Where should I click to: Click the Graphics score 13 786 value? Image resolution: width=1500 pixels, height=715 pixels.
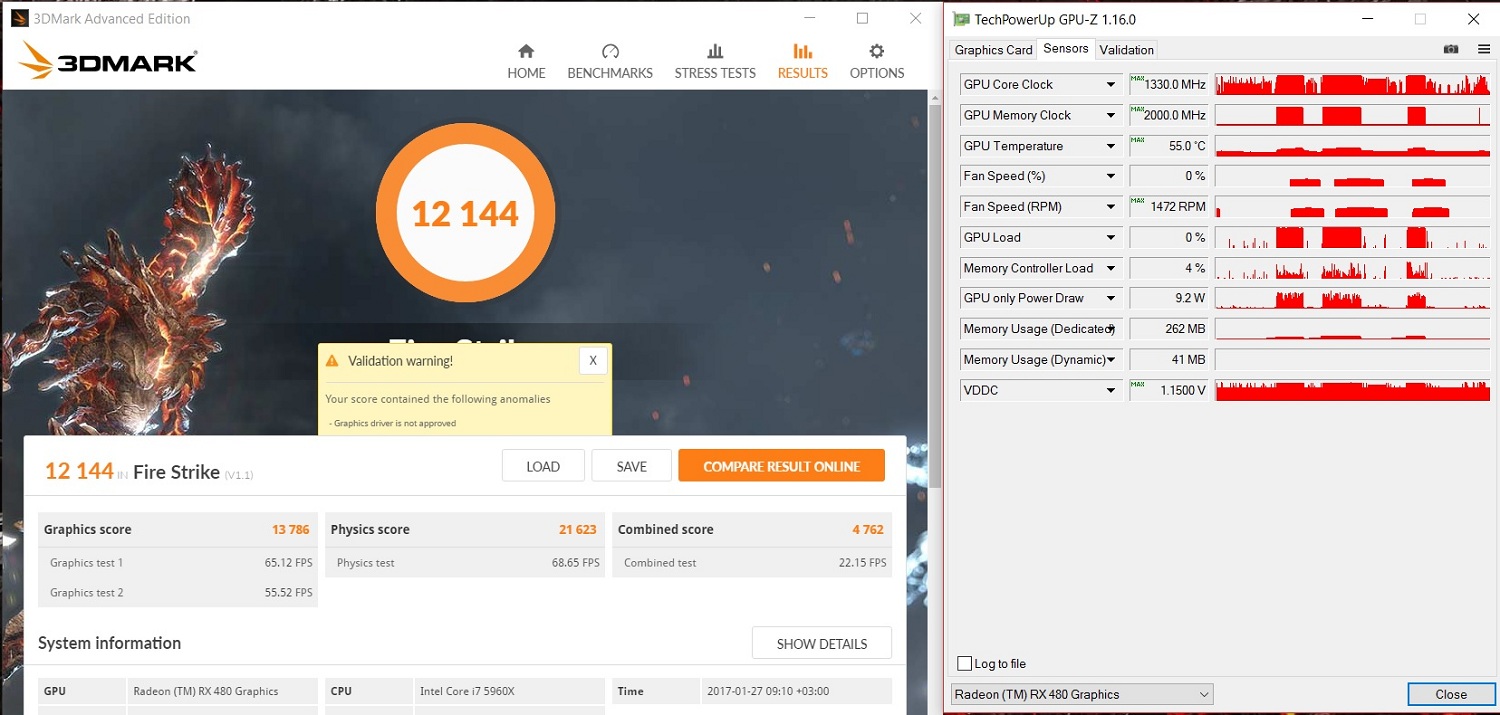(x=291, y=530)
